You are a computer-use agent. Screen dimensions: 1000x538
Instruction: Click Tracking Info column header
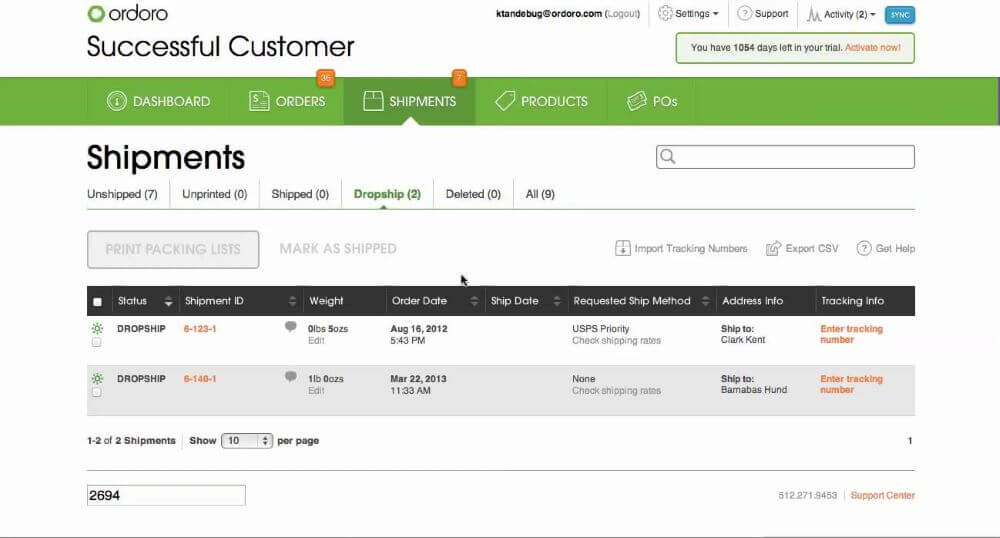853,301
